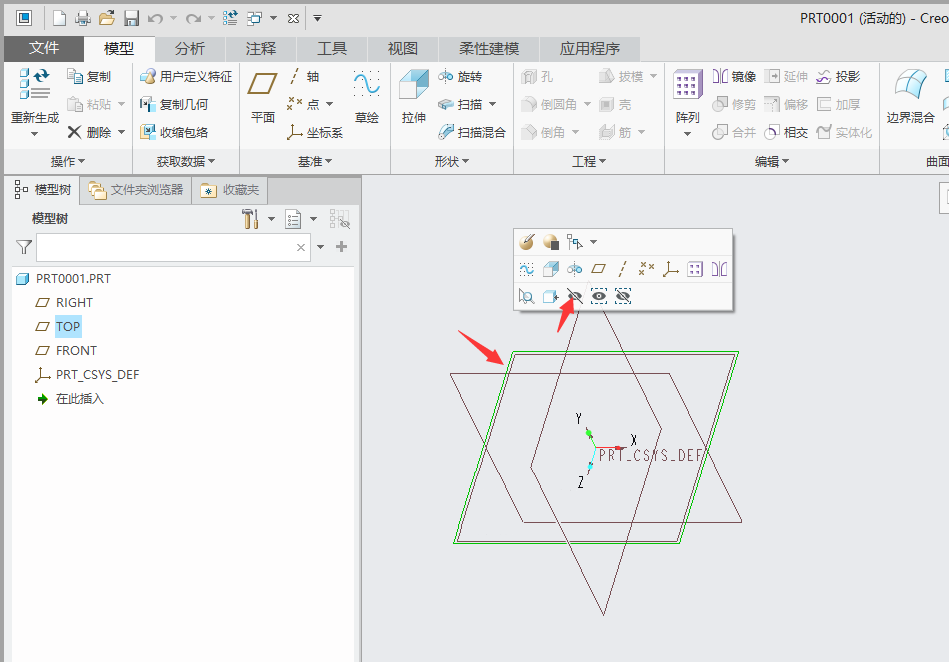Click the Print icon in quick access toolbar
This screenshot has width=949, height=662.
83,19
